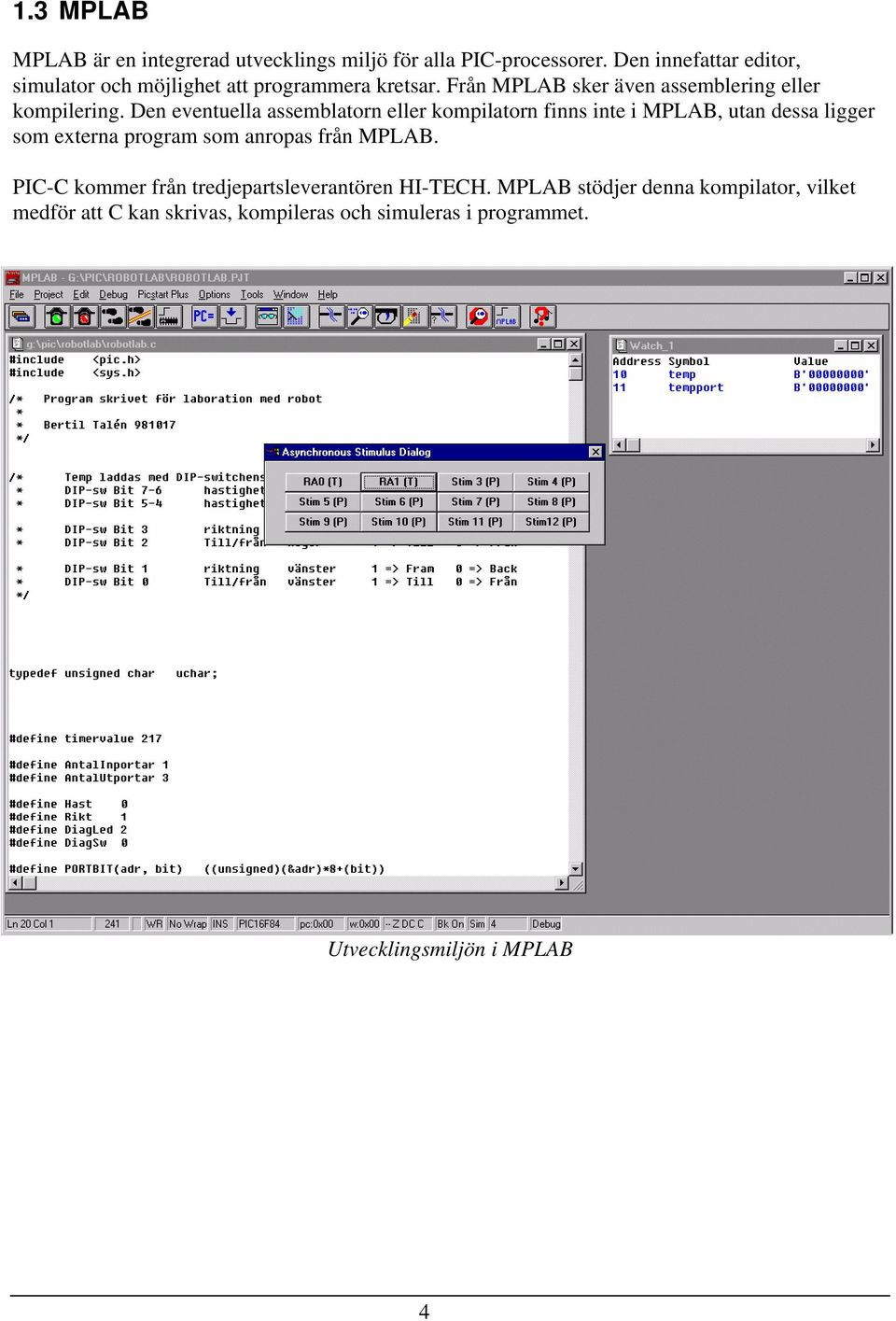
Task: Click the magnifying glass toolbar icon
Action: 359,316
